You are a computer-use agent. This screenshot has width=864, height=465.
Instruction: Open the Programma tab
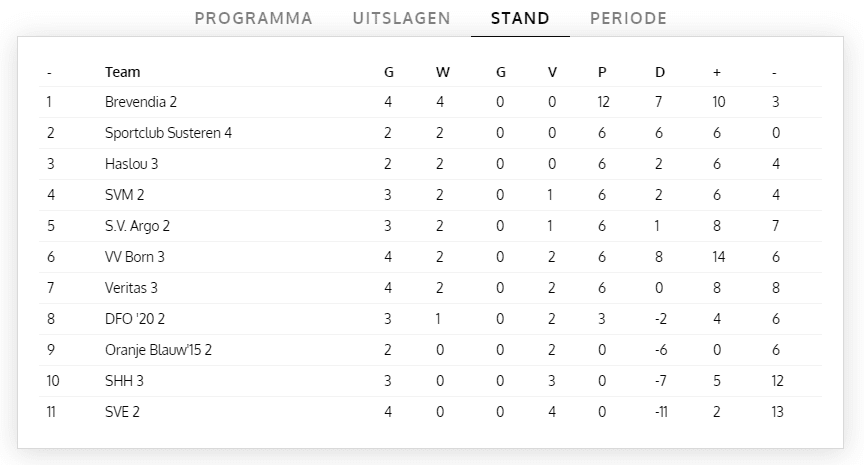[253, 18]
